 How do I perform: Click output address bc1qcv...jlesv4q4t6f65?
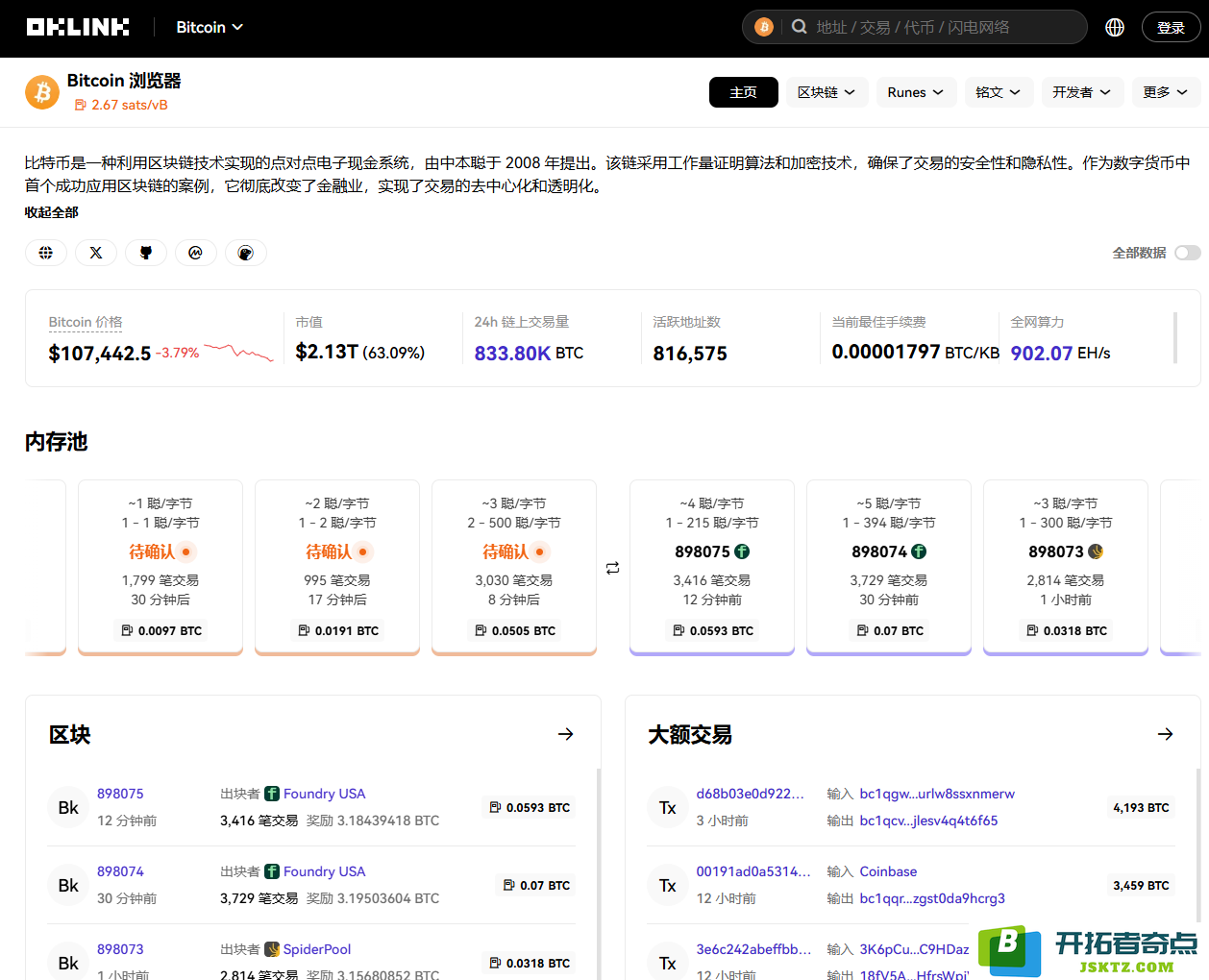pyautogui.click(x=928, y=821)
